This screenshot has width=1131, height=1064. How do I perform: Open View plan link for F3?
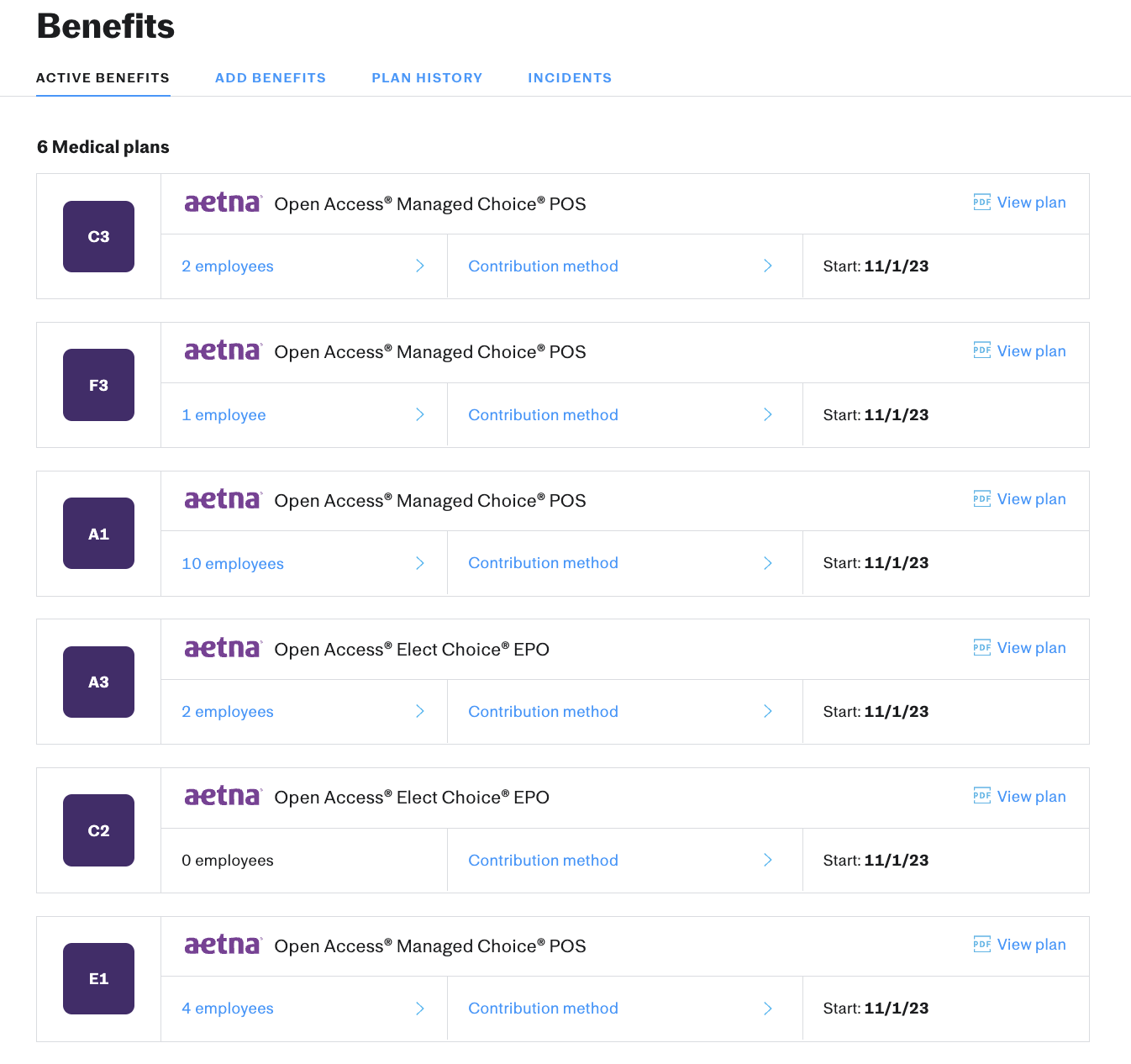click(x=1031, y=351)
